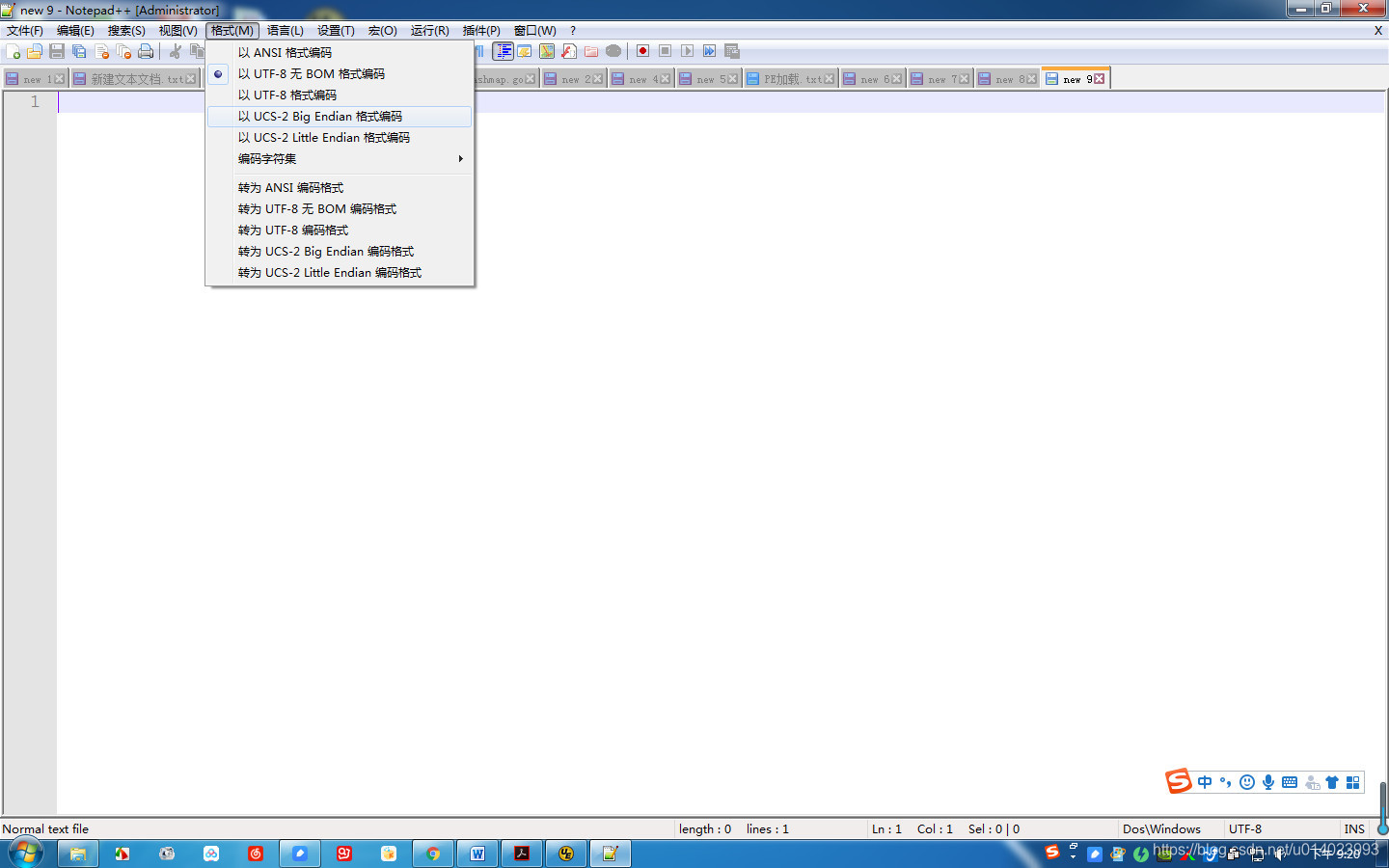
Task: Expand the 编码字符集 submenu
Action: tap(340, 158)
